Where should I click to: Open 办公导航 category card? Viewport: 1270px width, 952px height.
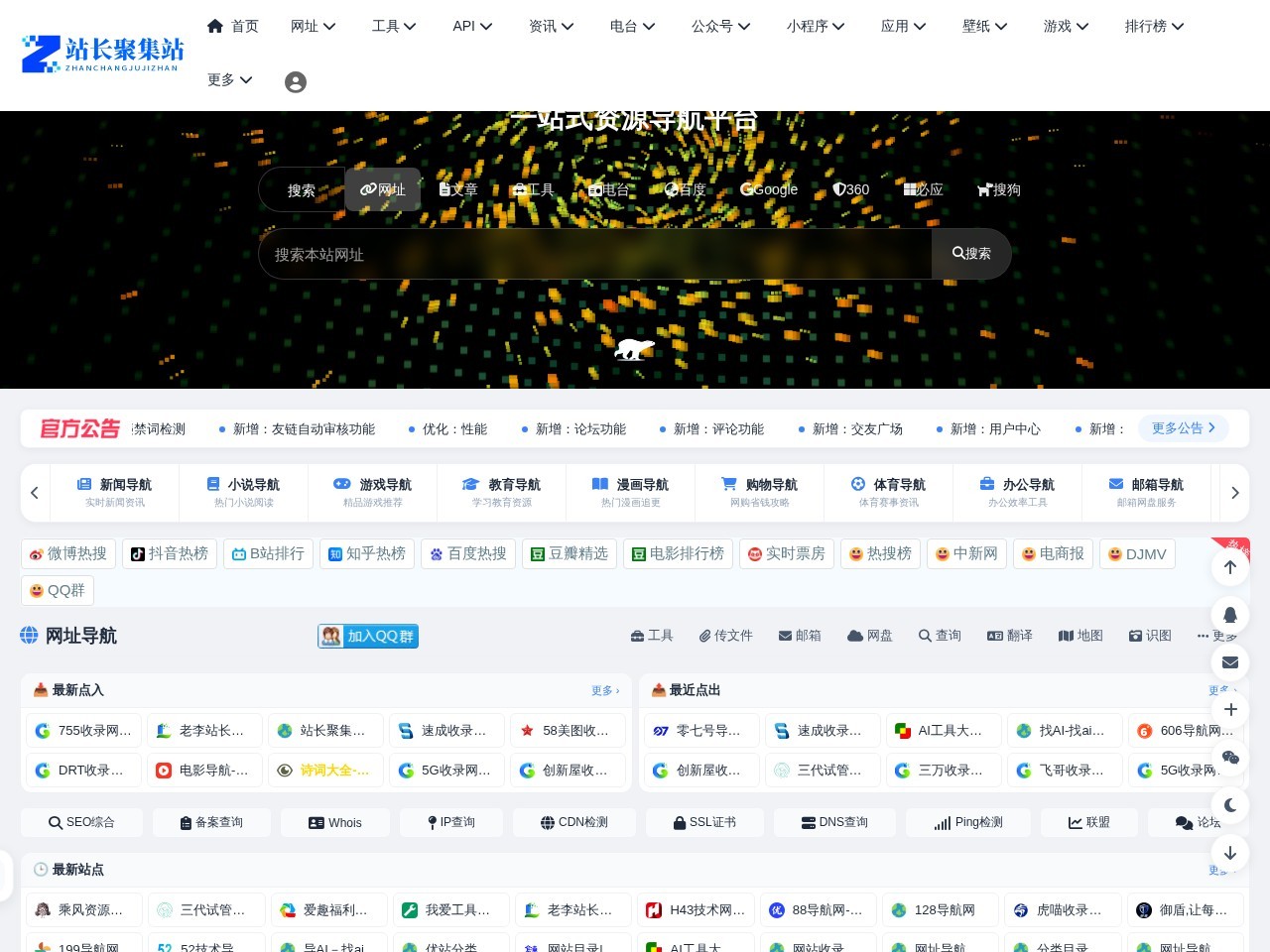point(1018,492)
